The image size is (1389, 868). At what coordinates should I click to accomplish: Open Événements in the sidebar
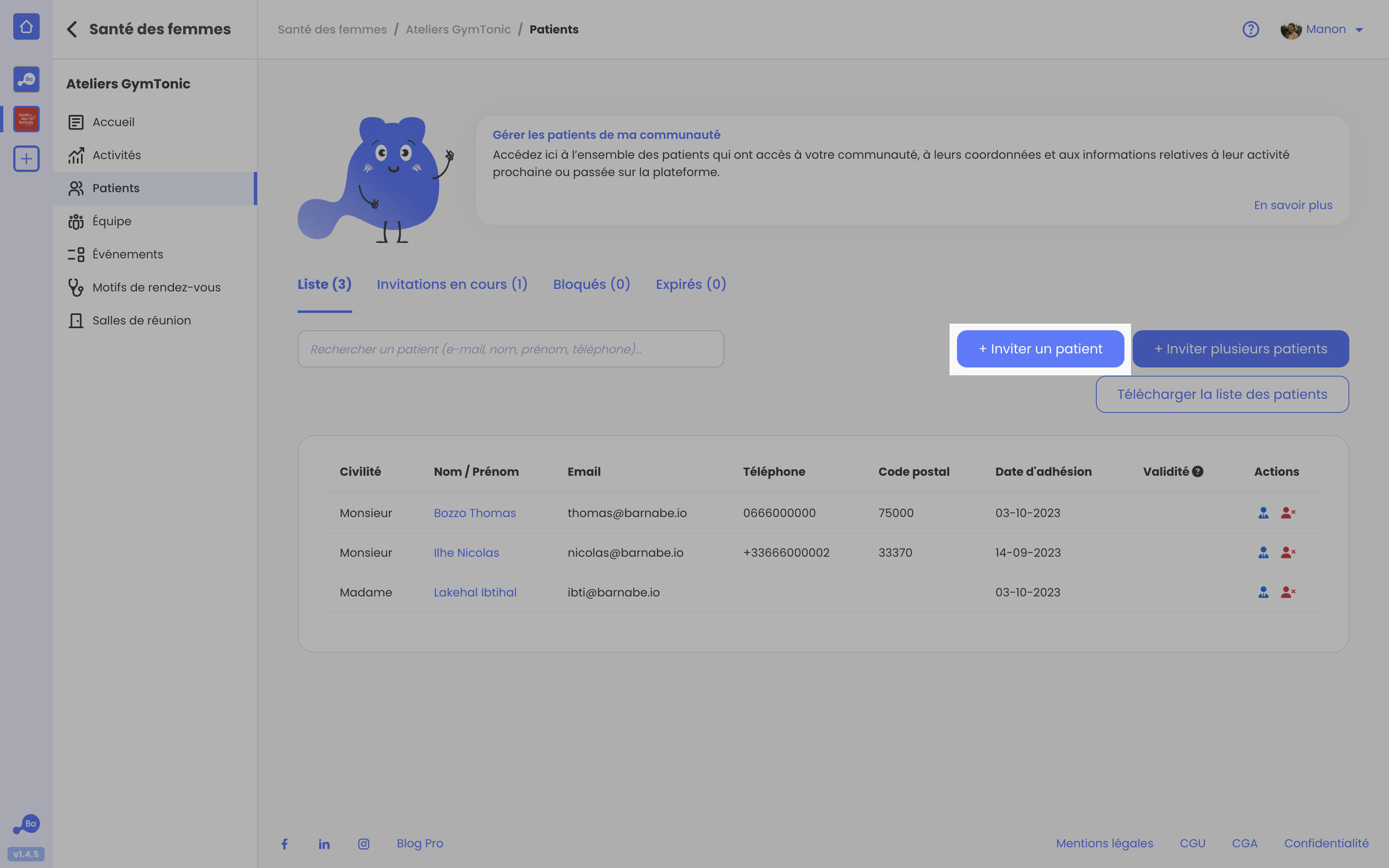click(x=155, y=254)
